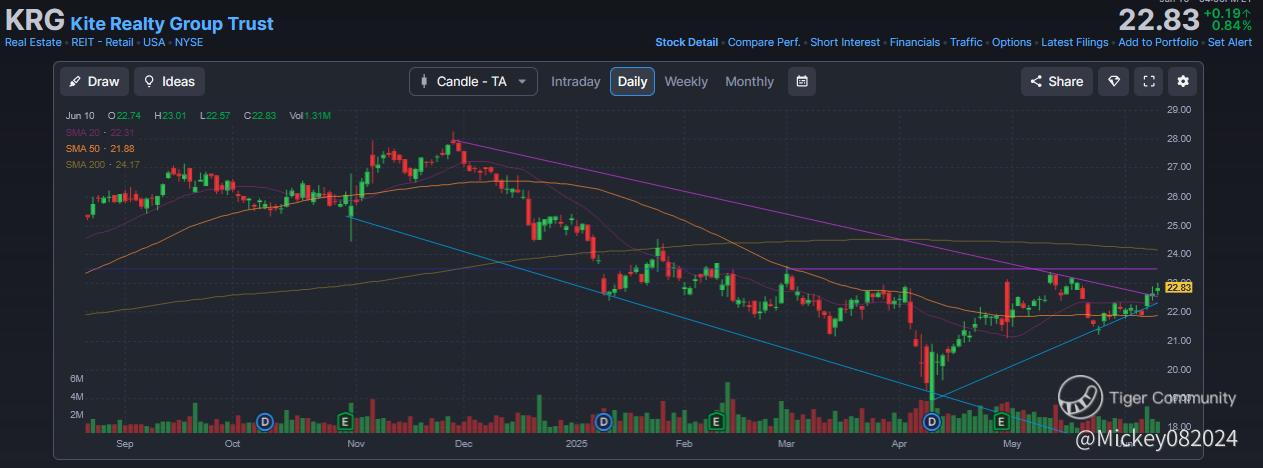Expand the Candle - TA dropdown
This screenshot has width=1263, height=468.
pyautogui.click(x=473, y=81)
